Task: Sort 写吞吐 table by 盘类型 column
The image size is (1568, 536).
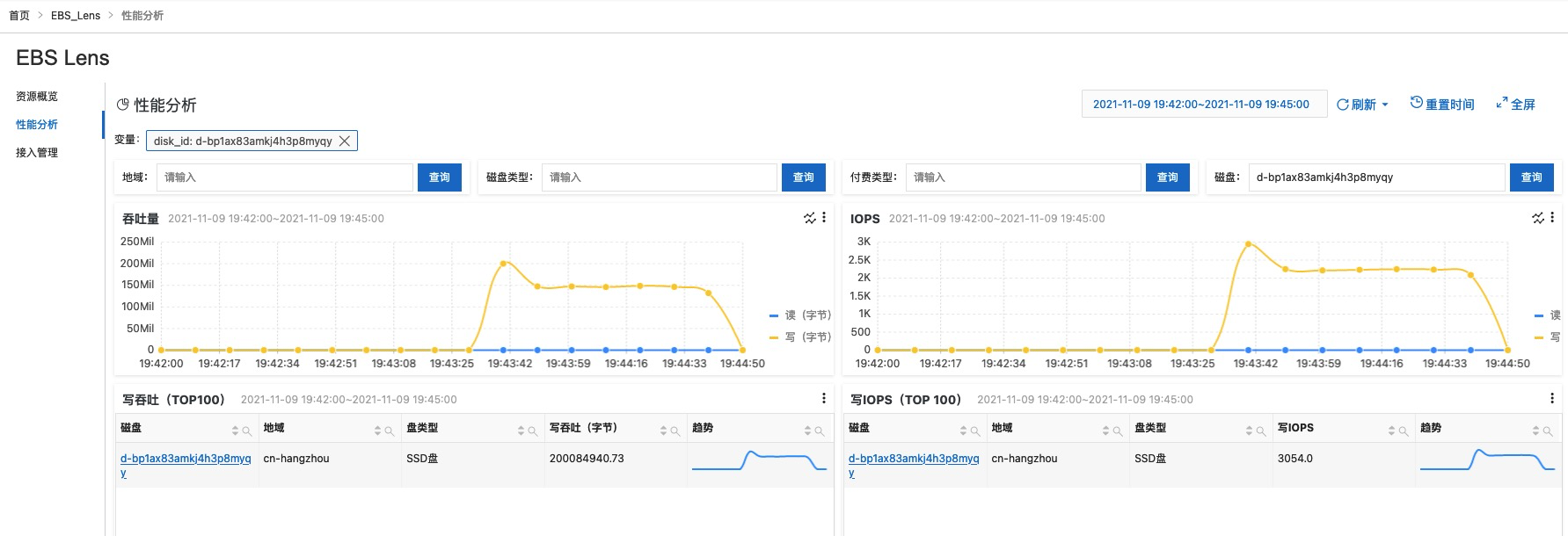Action: point(521,430)
